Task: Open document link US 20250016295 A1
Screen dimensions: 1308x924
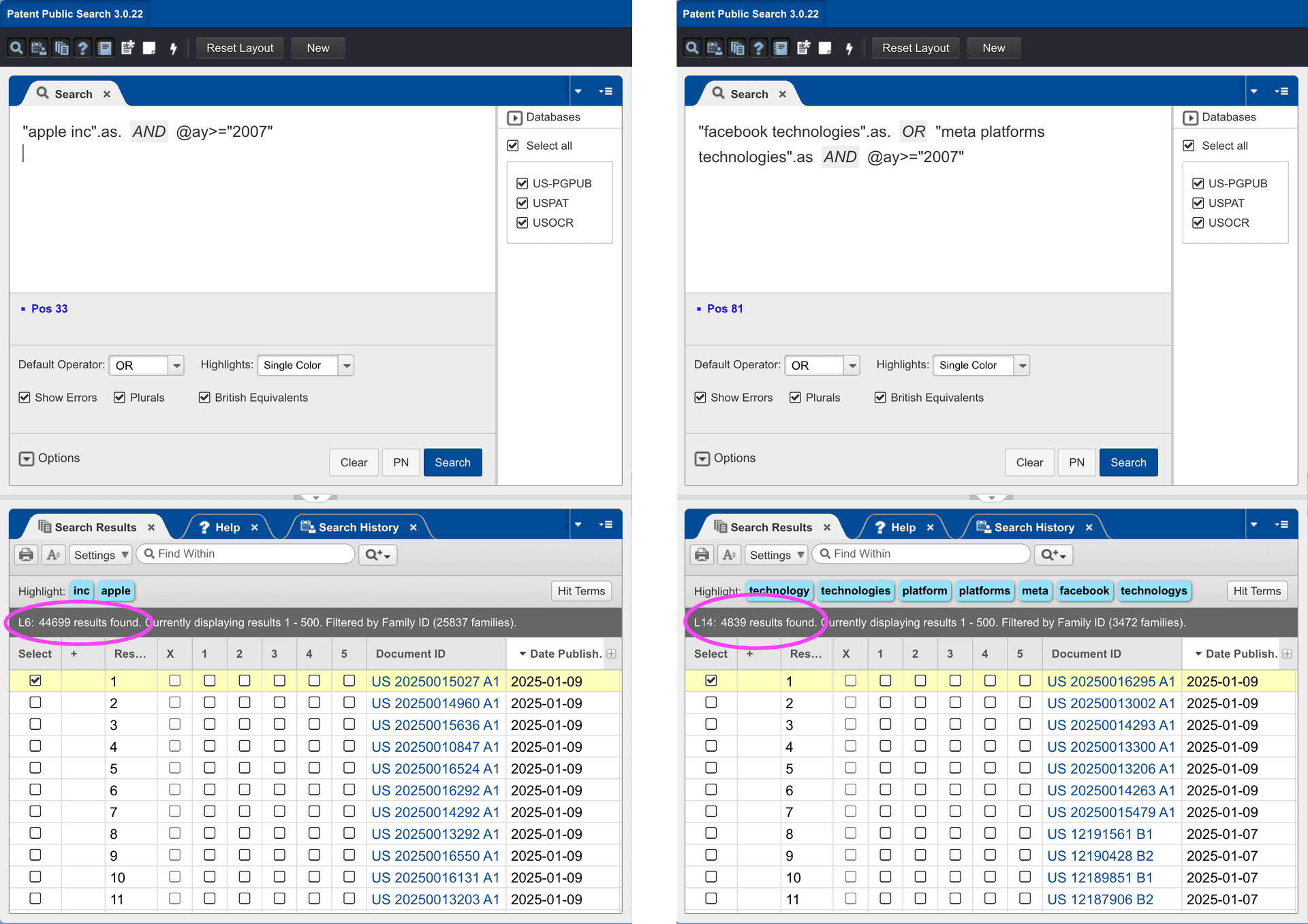Action: pyautogui.click(x=1111, y=681)
